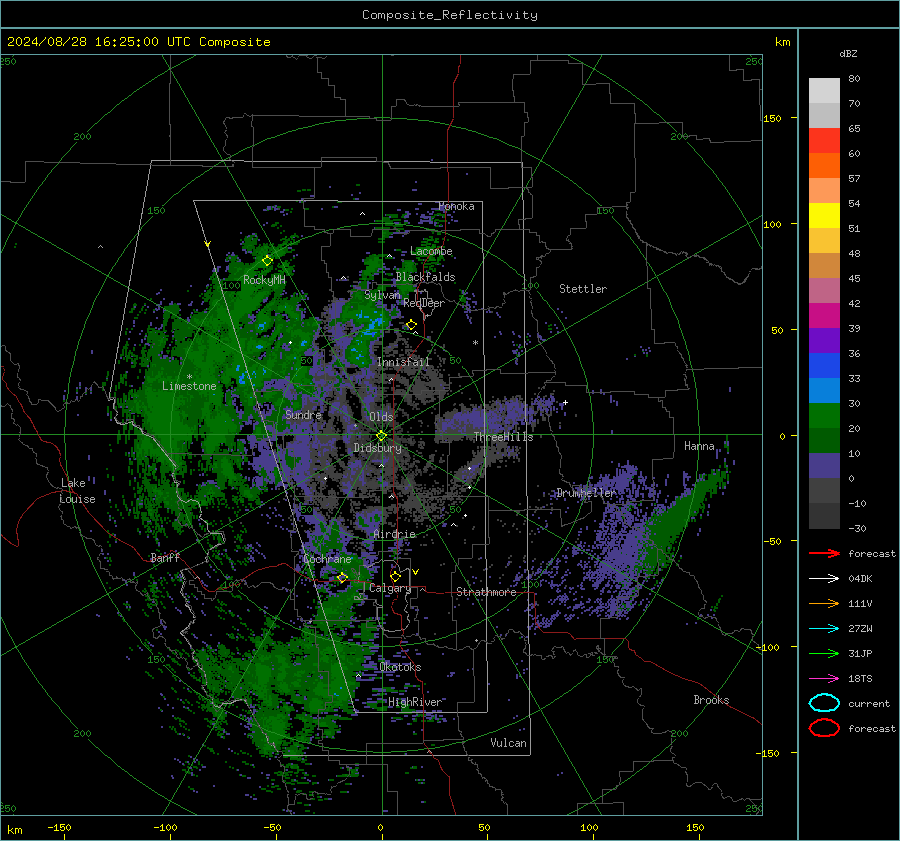Image resolution: width=900 pixels, height=841 pixels.
Task: Click the Hanna city label
Action: 699,446
